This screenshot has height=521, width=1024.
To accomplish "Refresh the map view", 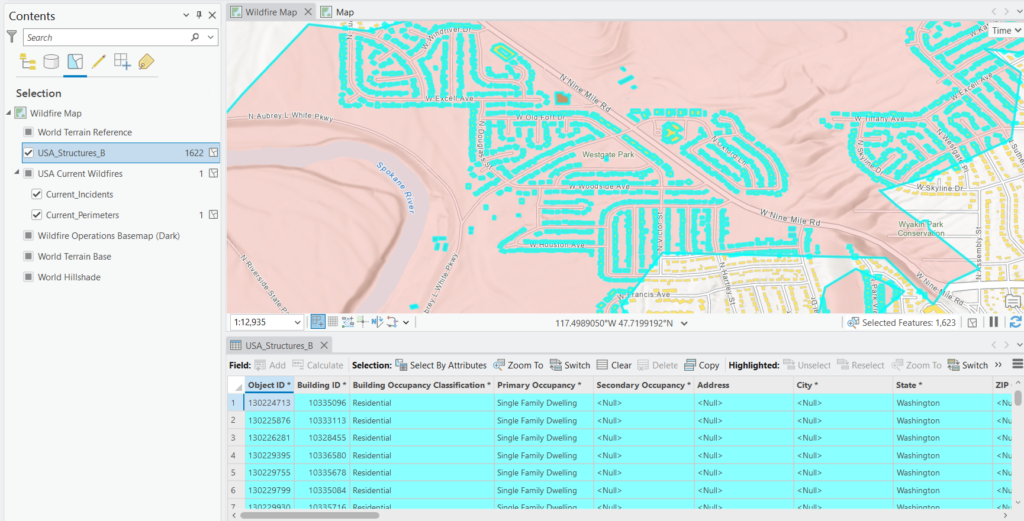I will click(x=1016, y=322).
